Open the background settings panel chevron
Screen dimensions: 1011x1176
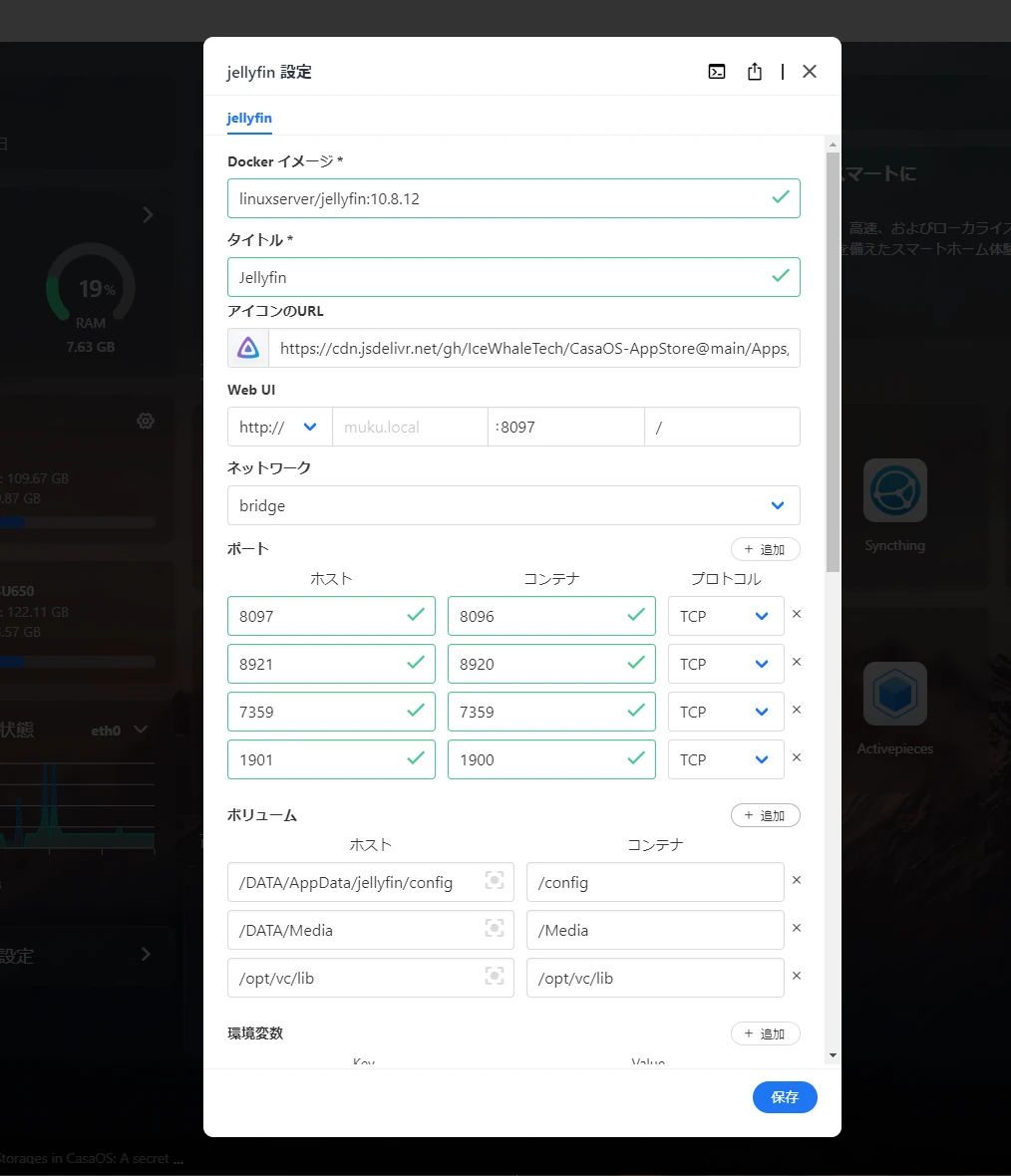146,954
